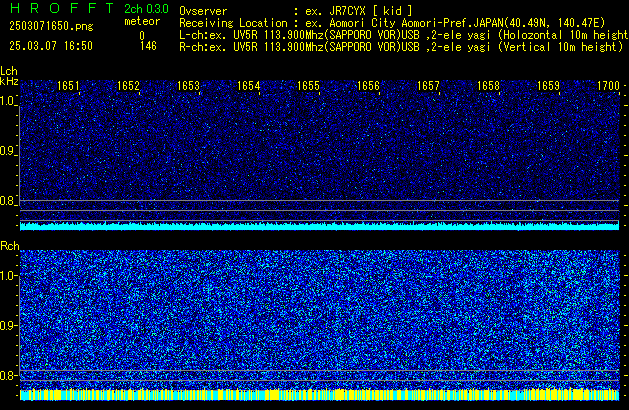This screenshot has width=629, height=410.
Task: Click the Lch 0.9 kHz axis label
Action: pos(7,151)
